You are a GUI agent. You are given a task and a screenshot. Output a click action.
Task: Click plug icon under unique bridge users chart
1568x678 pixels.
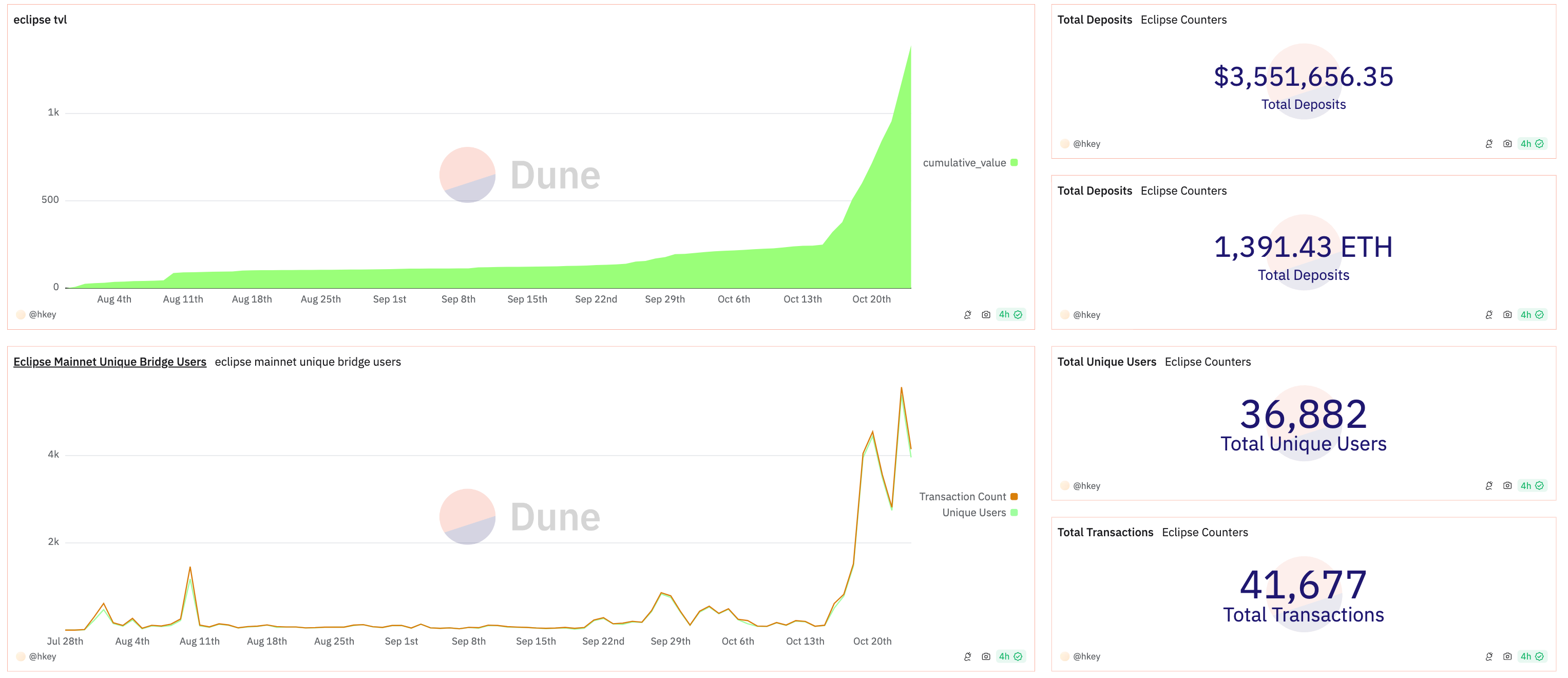967,656
